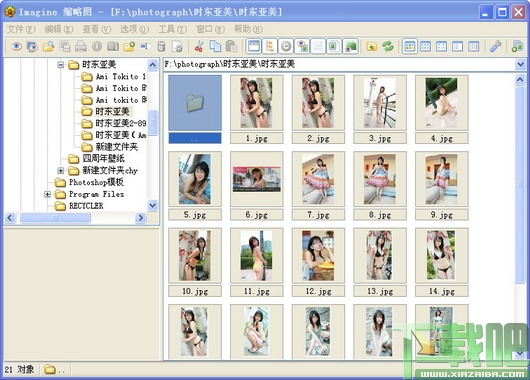
Task: Click the folder tree vertical scrollbar thumb
Action: point(153,123)
